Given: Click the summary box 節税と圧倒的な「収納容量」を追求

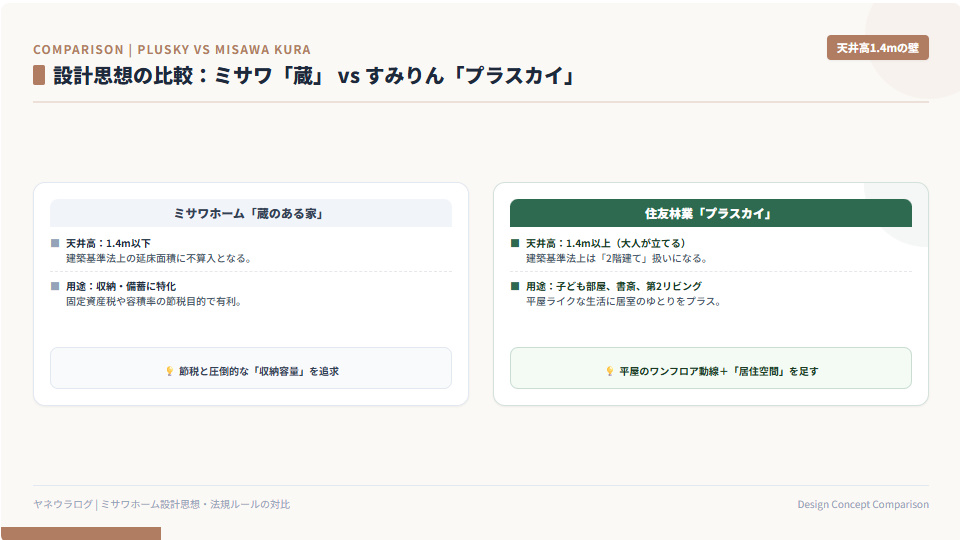Looking at the screenshot, I should click(x=251, y=368).
